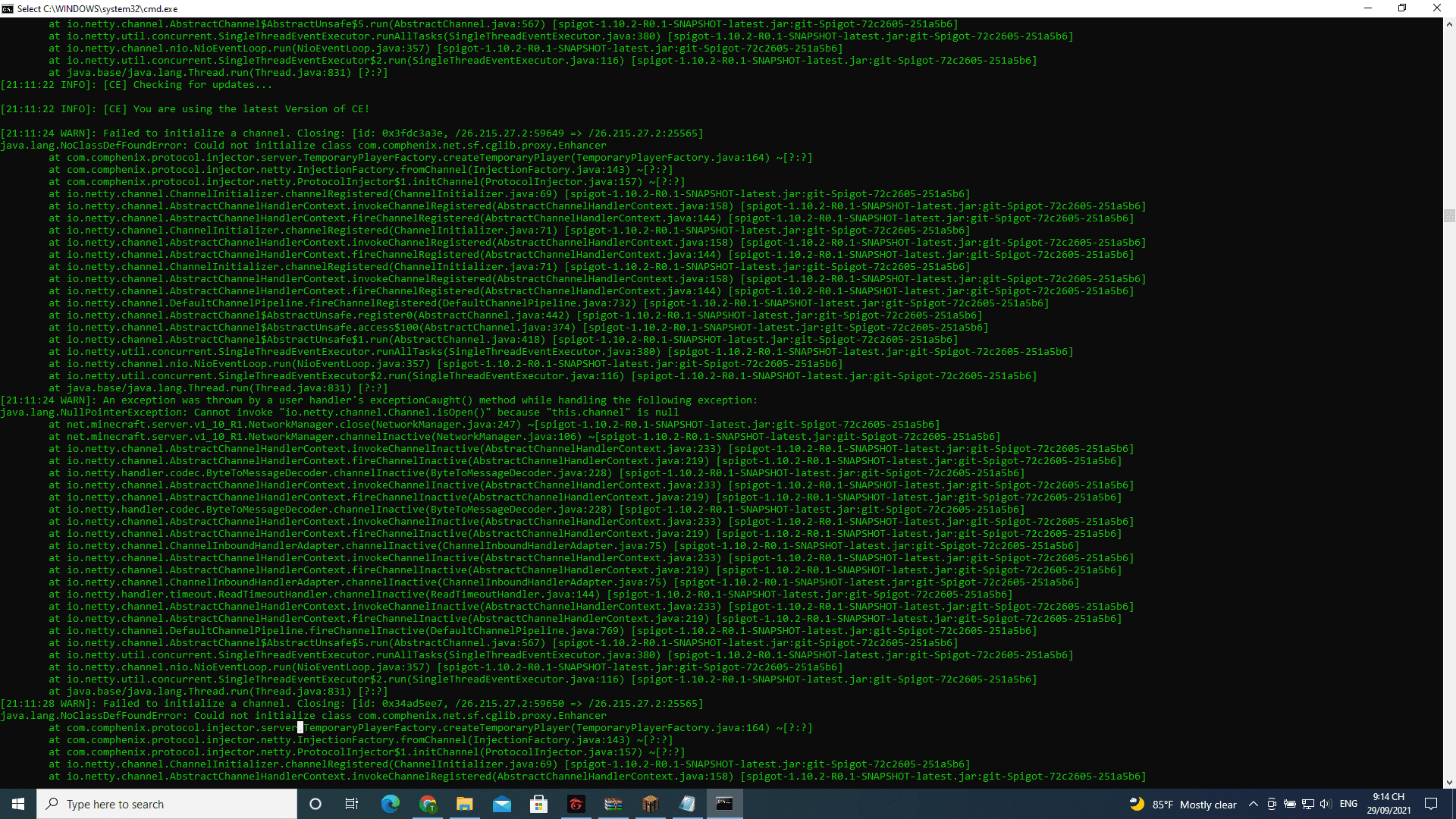Switch to the Garena app in the taskbar
1456x819 pixels.
click(x=576, y=804)
